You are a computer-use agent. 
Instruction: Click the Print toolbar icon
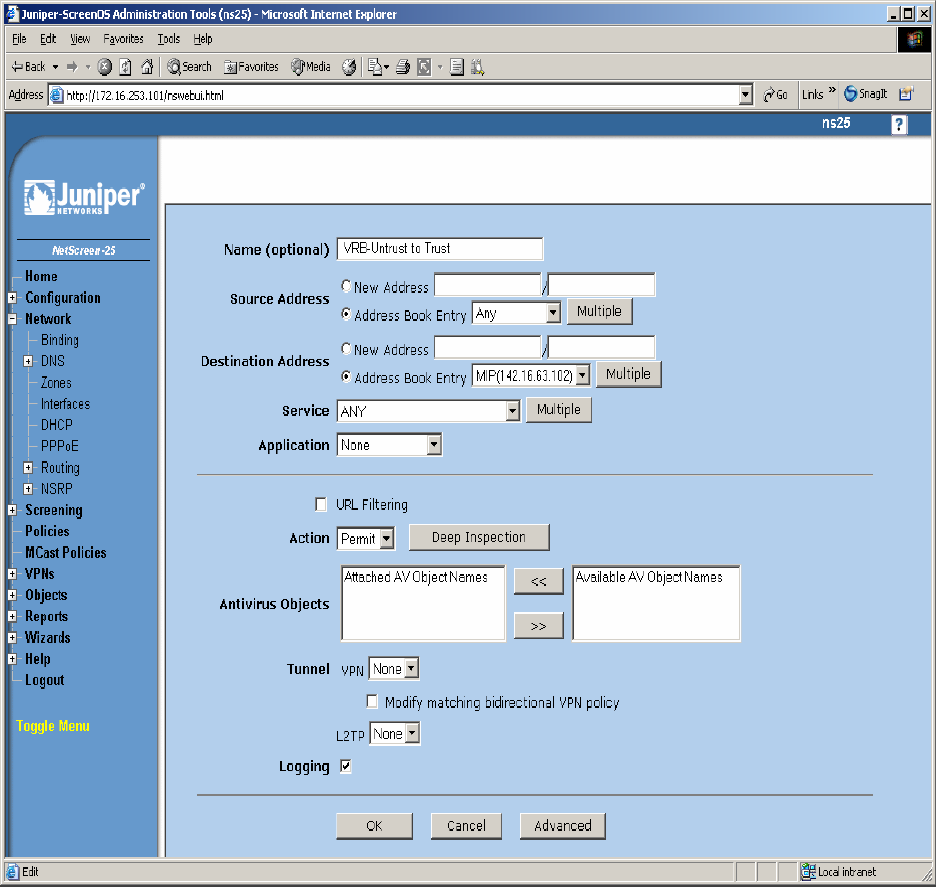[404, 66]
